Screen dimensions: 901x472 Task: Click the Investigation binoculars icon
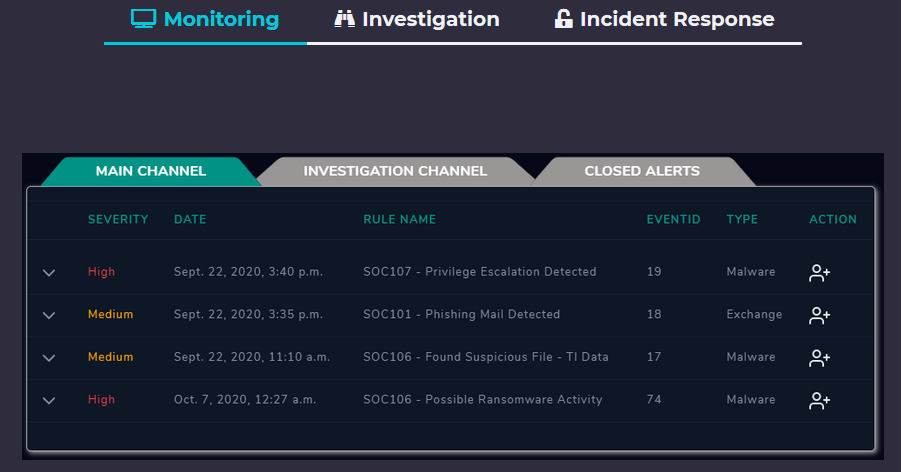pyautogui.click(x=345, y=19)
